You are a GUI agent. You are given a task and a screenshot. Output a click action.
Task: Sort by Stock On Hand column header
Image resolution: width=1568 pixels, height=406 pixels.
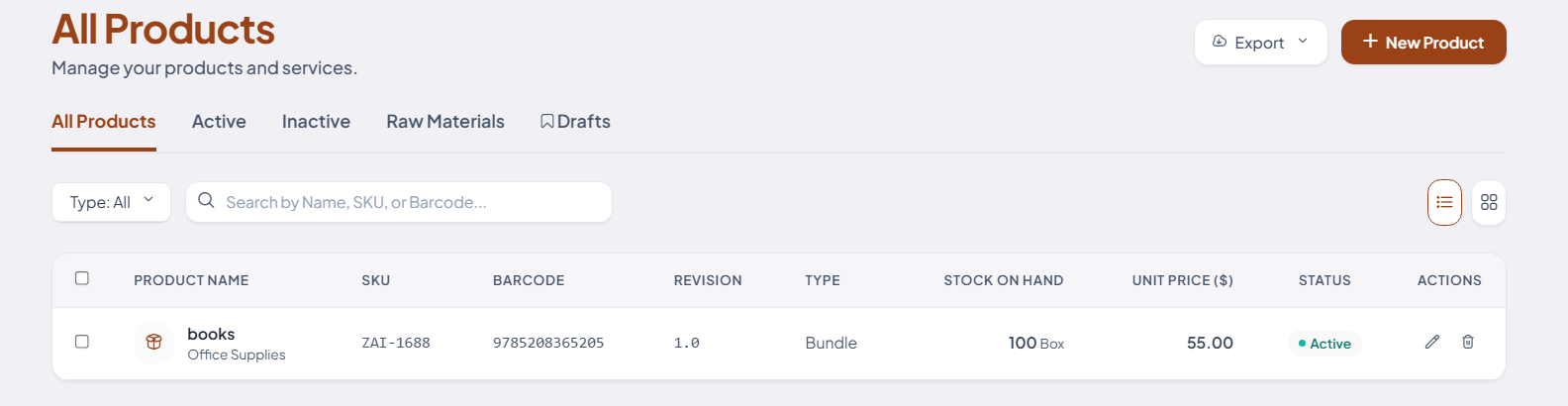(1003, 280)
